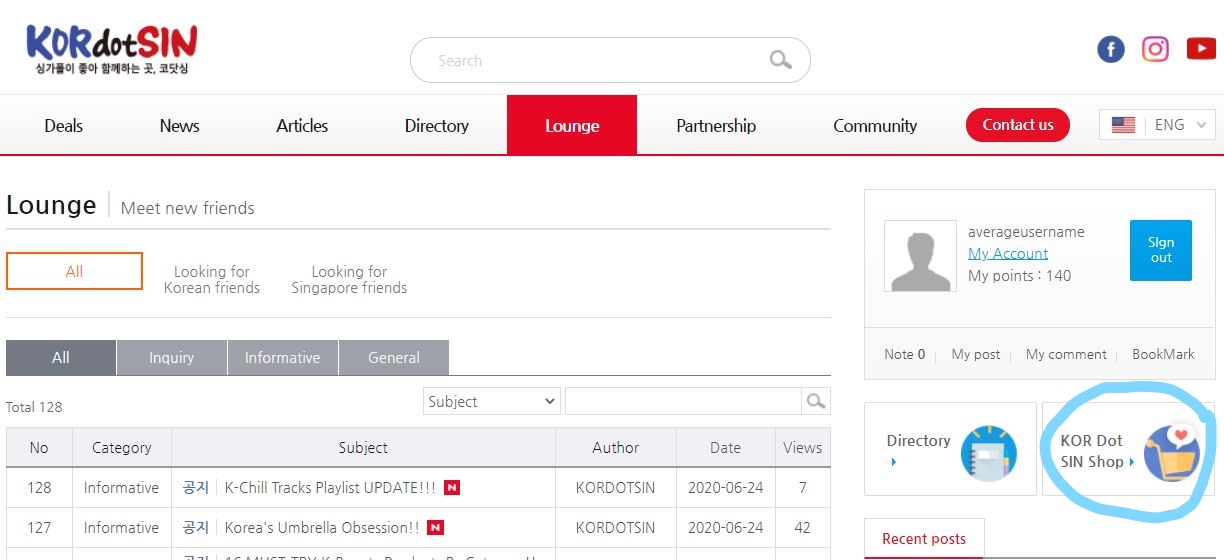Image resolution: width=1224 pixels, height=560 pixels.
Task: Open Korea's Umbrella Obsession post
Action: coord(322,528)
